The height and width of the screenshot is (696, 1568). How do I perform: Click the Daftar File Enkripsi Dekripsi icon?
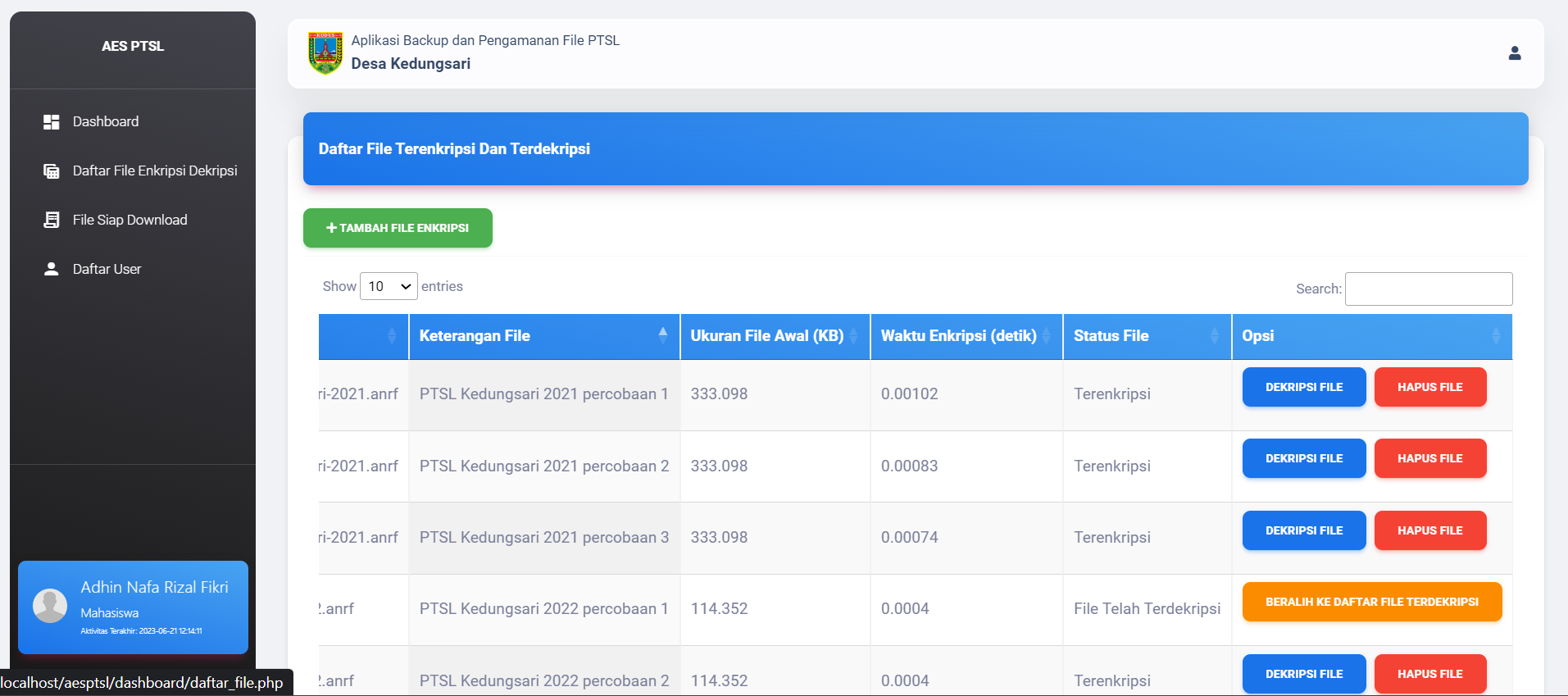pos(52,171)
